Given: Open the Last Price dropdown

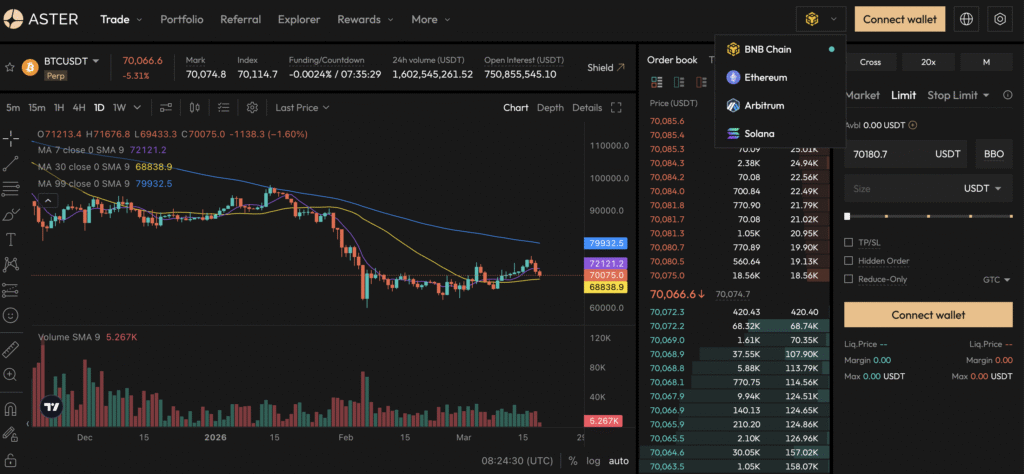Looking at the screenshot, I should [302, 107].
